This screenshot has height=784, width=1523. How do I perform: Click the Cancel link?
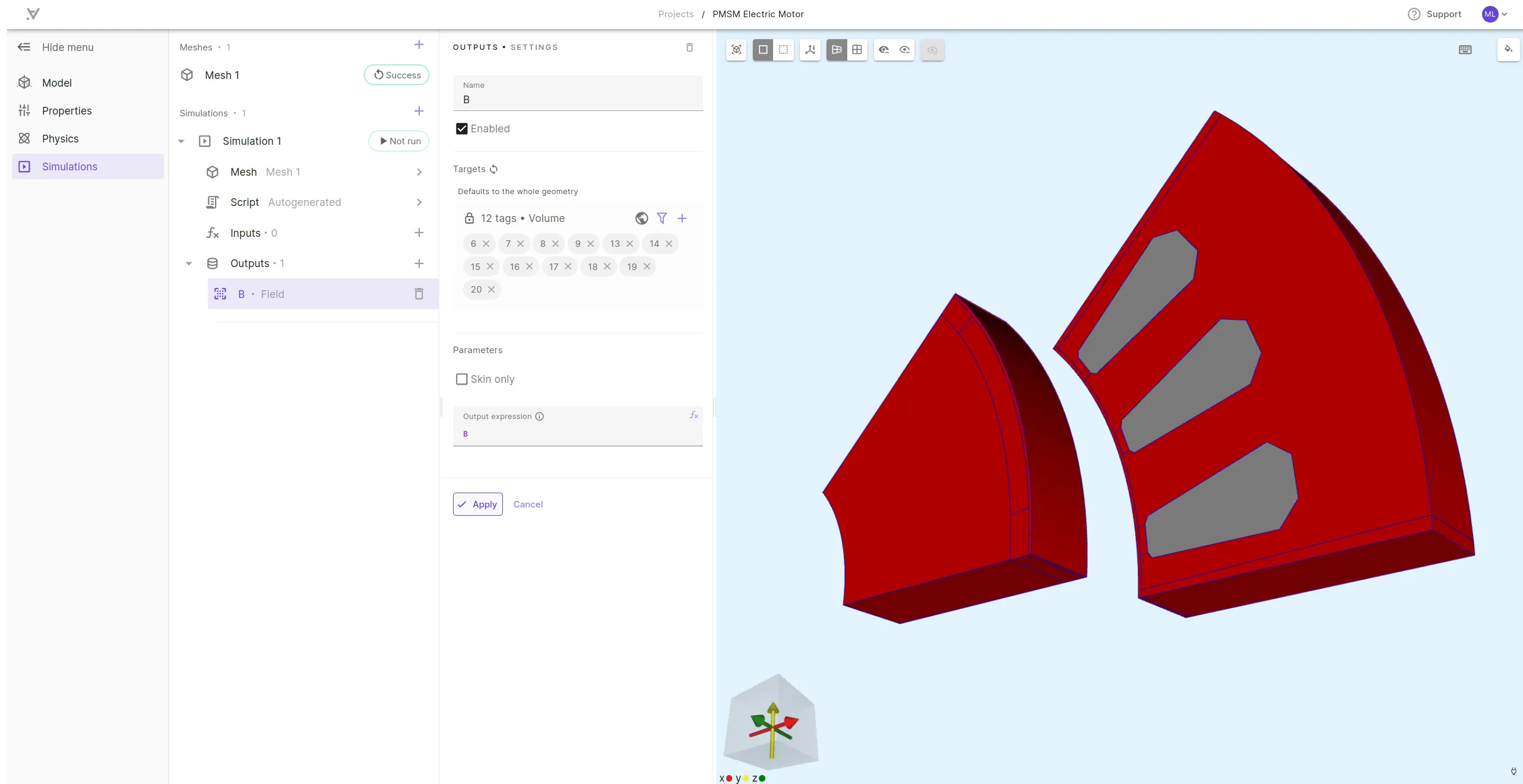tap(528, 504)
